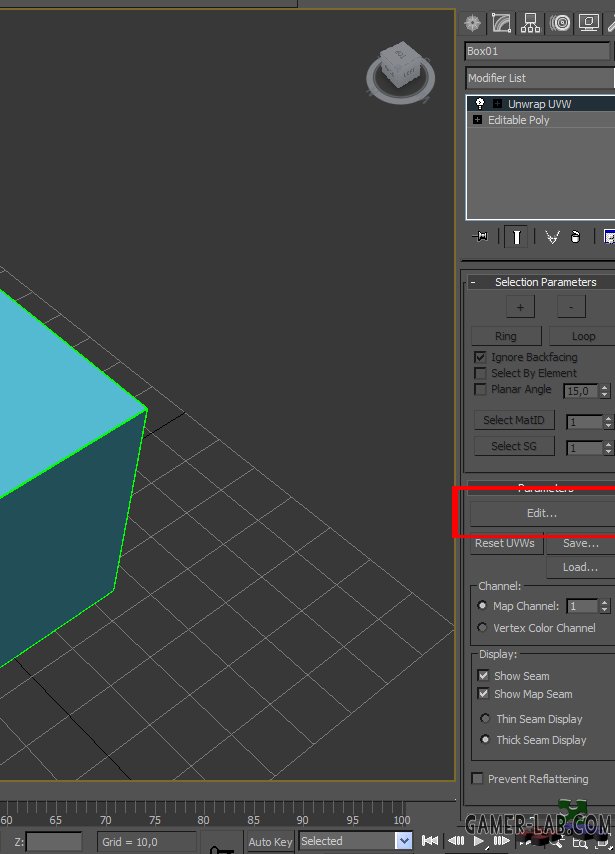Click the Make Unique icon
The height and width of the screenshot is (854, 615).
[x=551, y=237]
